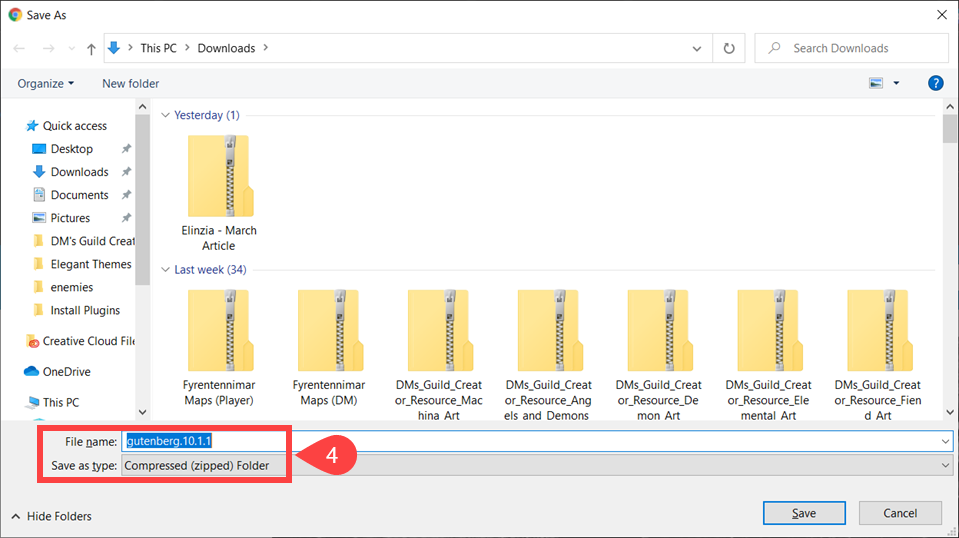Image resolution: width=959 pixels, height=538 pixels.
Task: Click the Save button
Action: (803, 513)
